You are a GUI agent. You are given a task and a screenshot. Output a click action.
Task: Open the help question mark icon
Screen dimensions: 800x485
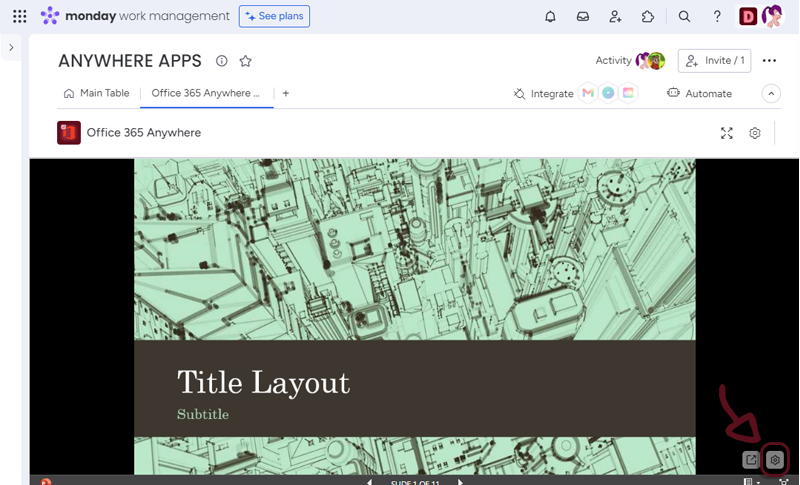point(717,16)
